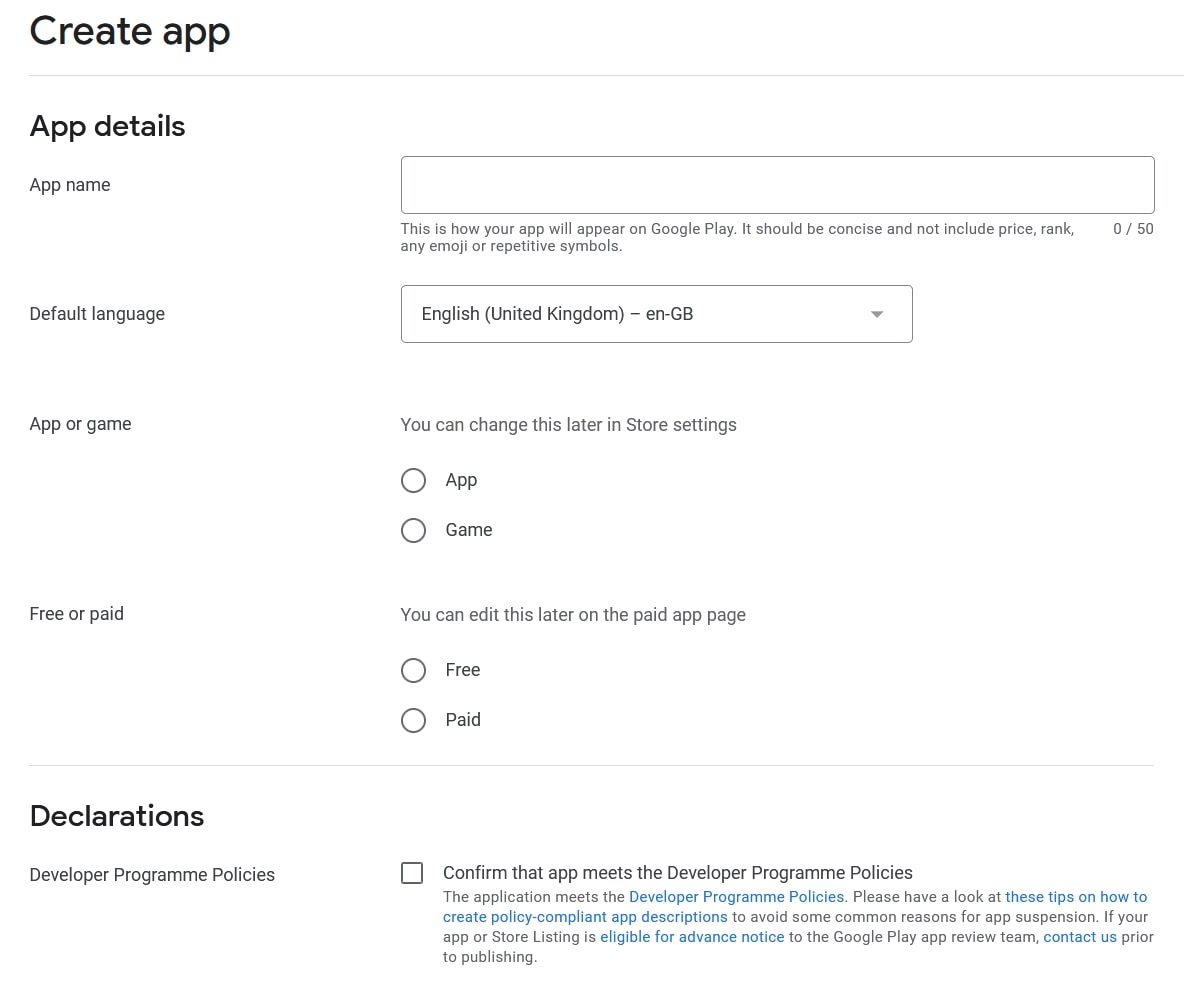Click the dropdown arrow beside en-GB
Screen dimensions: 1184x981
pyautogui.click(x=877, y=314)
